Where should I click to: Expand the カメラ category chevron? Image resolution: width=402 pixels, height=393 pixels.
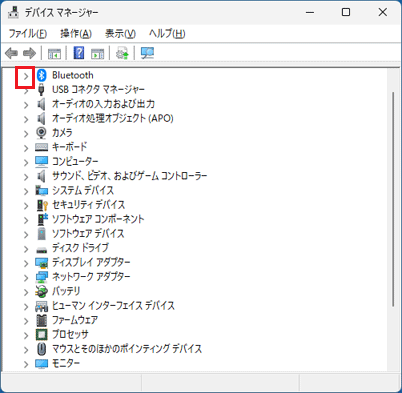pos(26,134)
